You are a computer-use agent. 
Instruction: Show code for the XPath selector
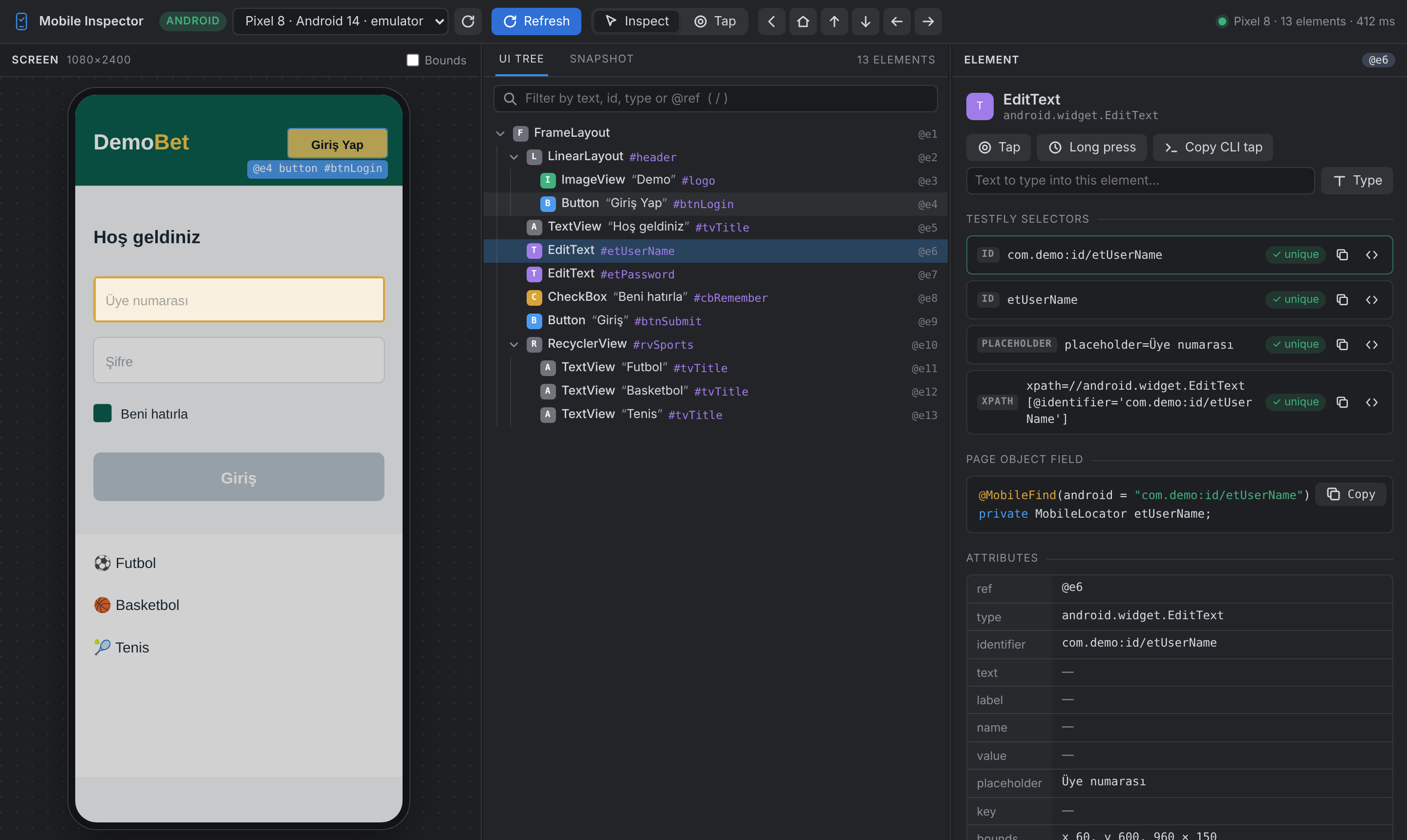(1371, 402)
